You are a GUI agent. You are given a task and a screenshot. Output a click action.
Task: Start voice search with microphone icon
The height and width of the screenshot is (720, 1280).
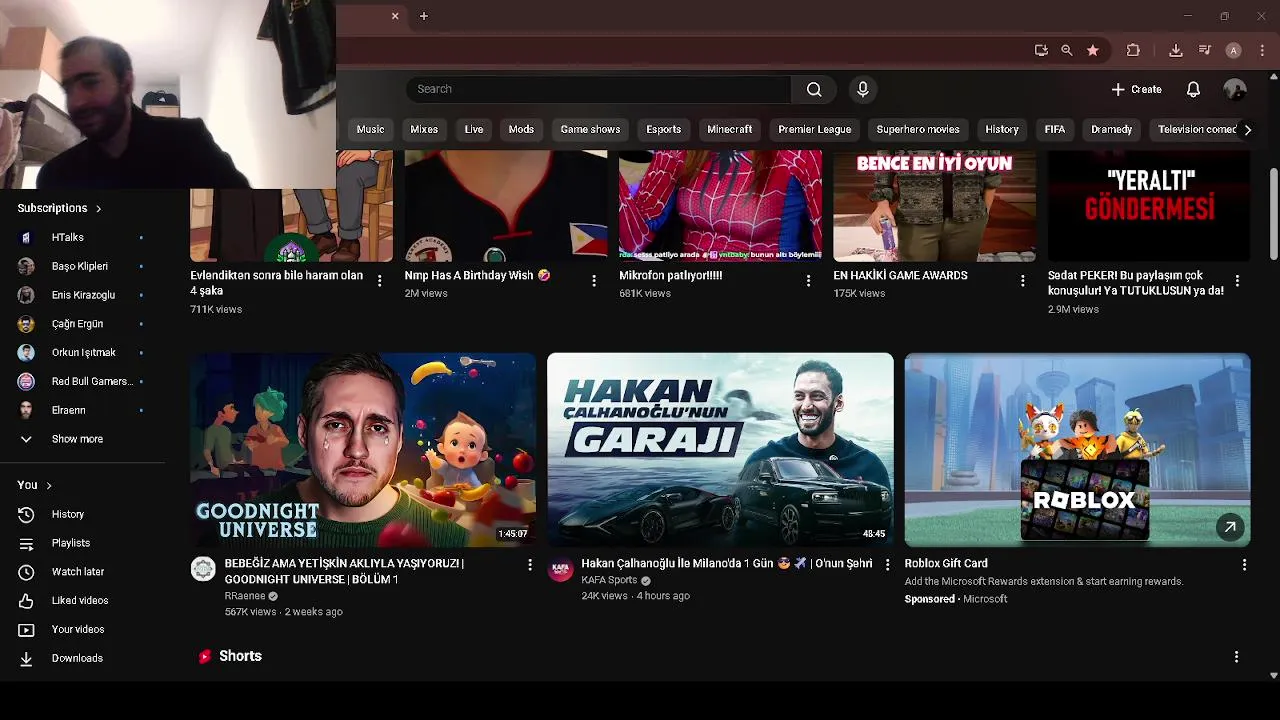863,89
